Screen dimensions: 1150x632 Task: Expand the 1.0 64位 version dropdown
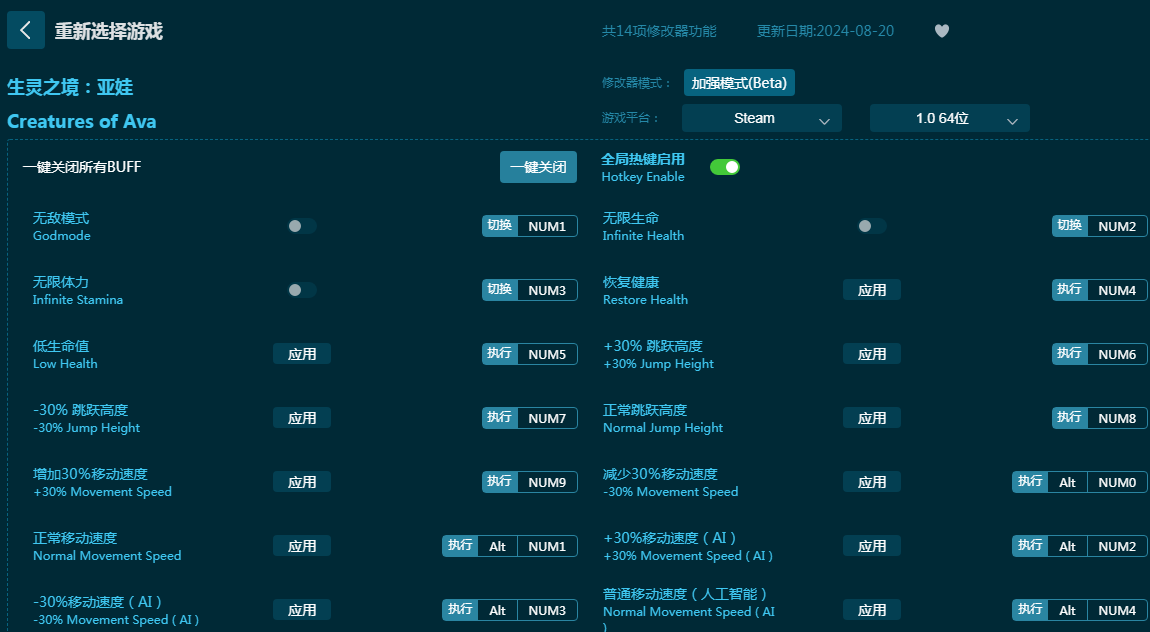(949, 118)
